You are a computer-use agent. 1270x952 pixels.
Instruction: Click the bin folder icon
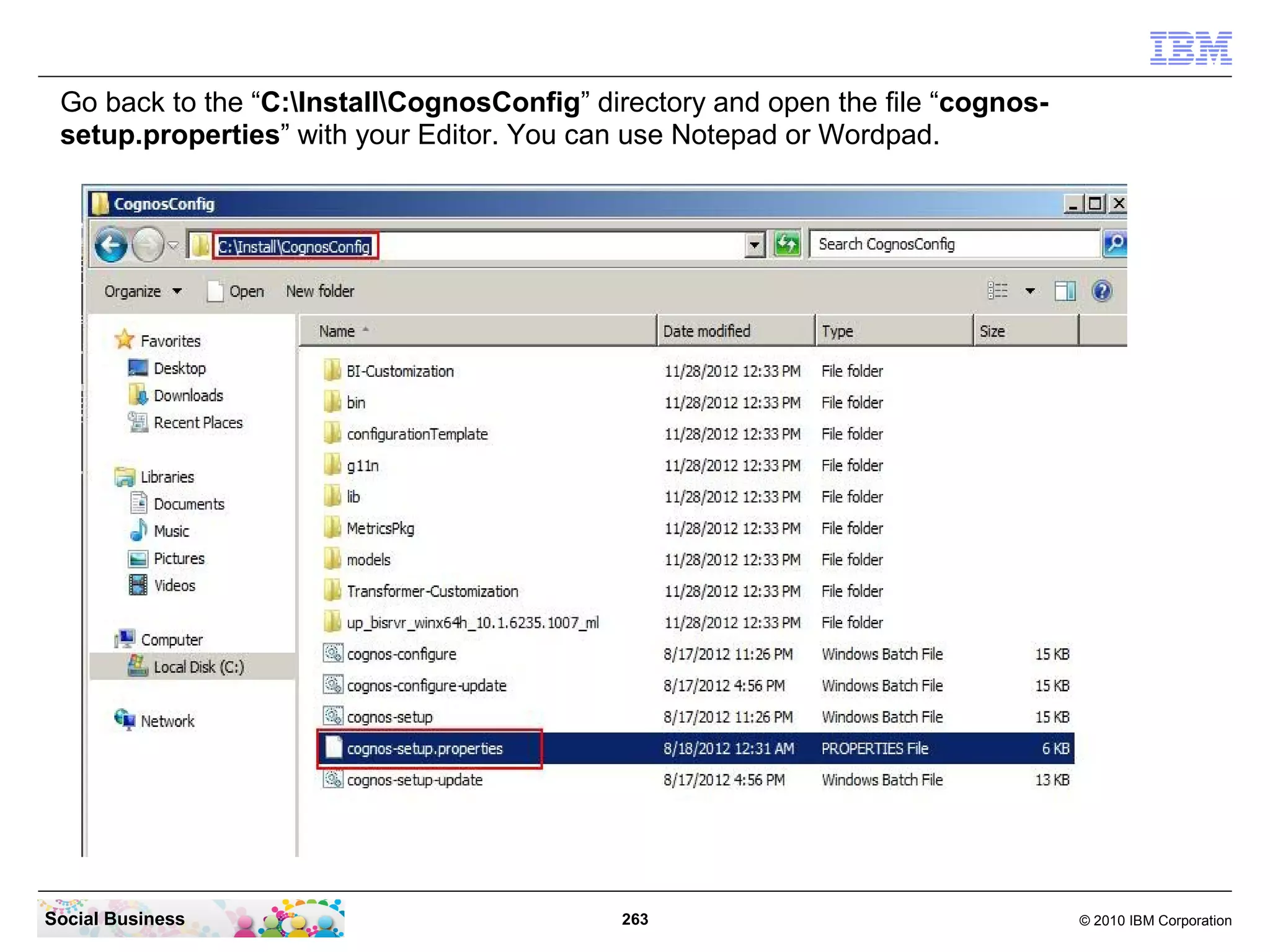point(332,402)
